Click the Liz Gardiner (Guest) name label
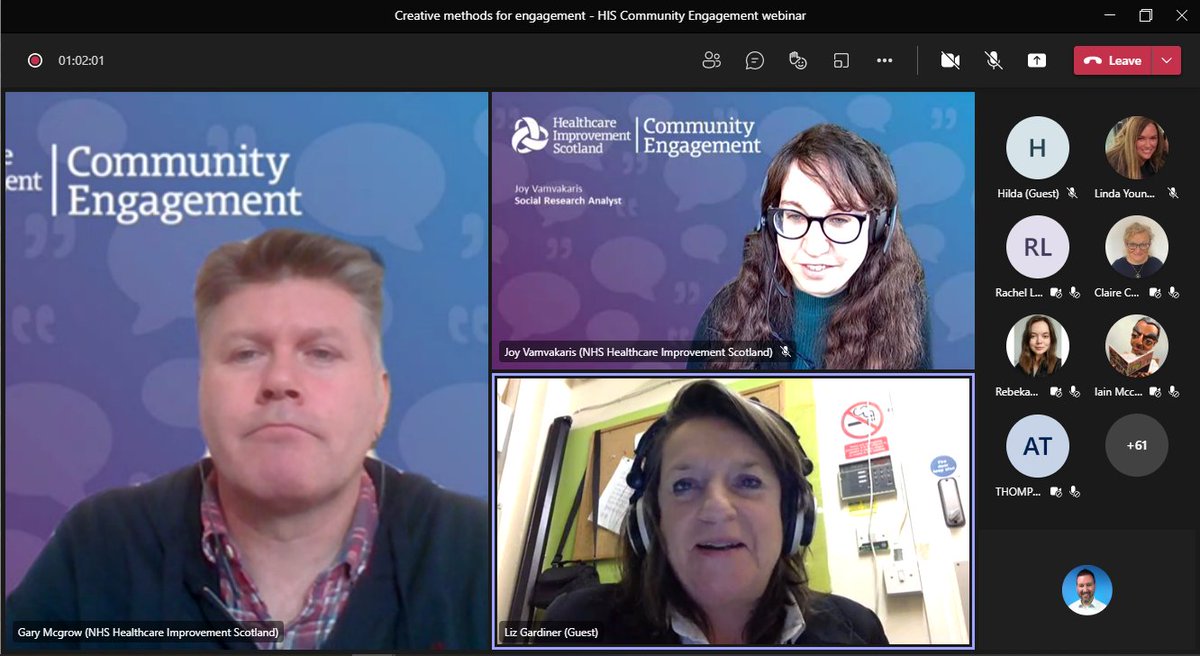 coord(549,632)
